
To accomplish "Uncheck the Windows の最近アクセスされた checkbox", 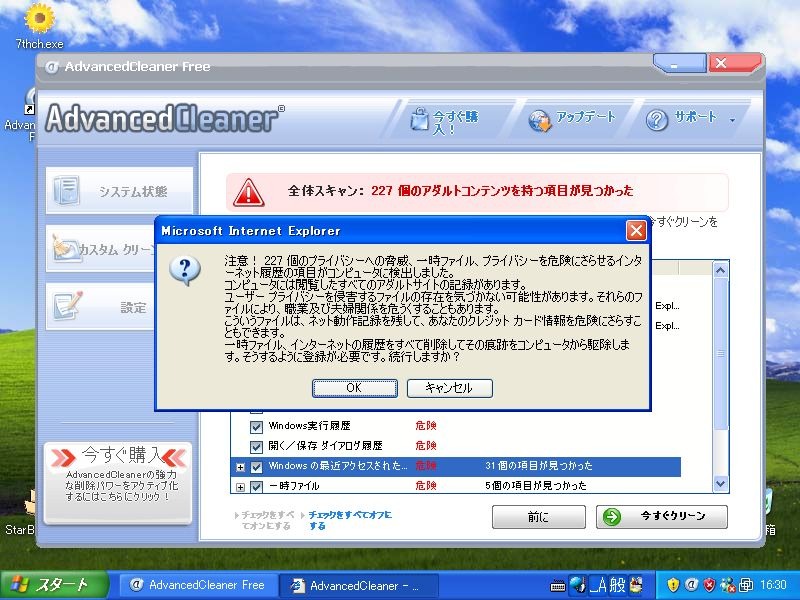I will point(256,466).
